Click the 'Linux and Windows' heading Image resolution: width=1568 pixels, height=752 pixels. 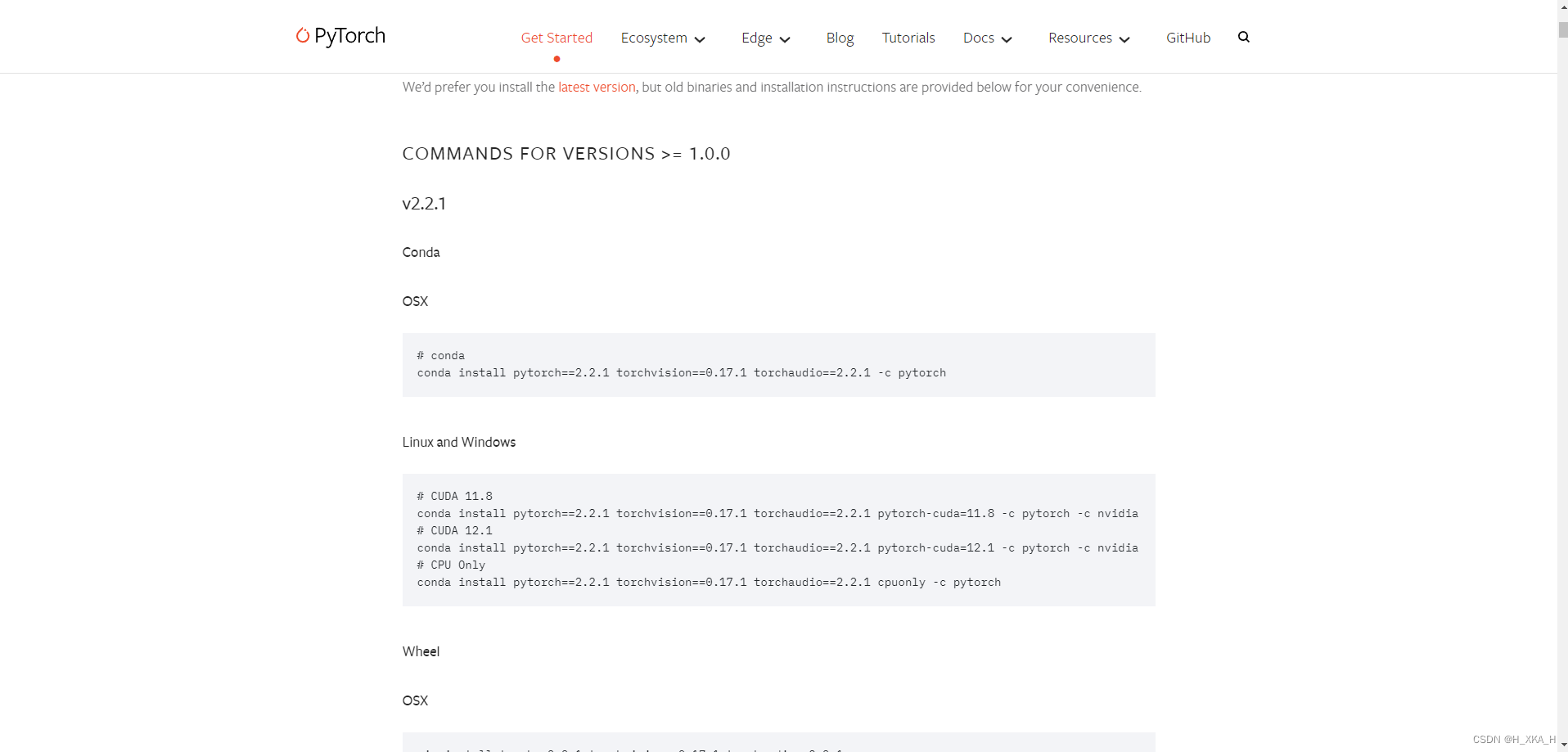pos(459,442)
